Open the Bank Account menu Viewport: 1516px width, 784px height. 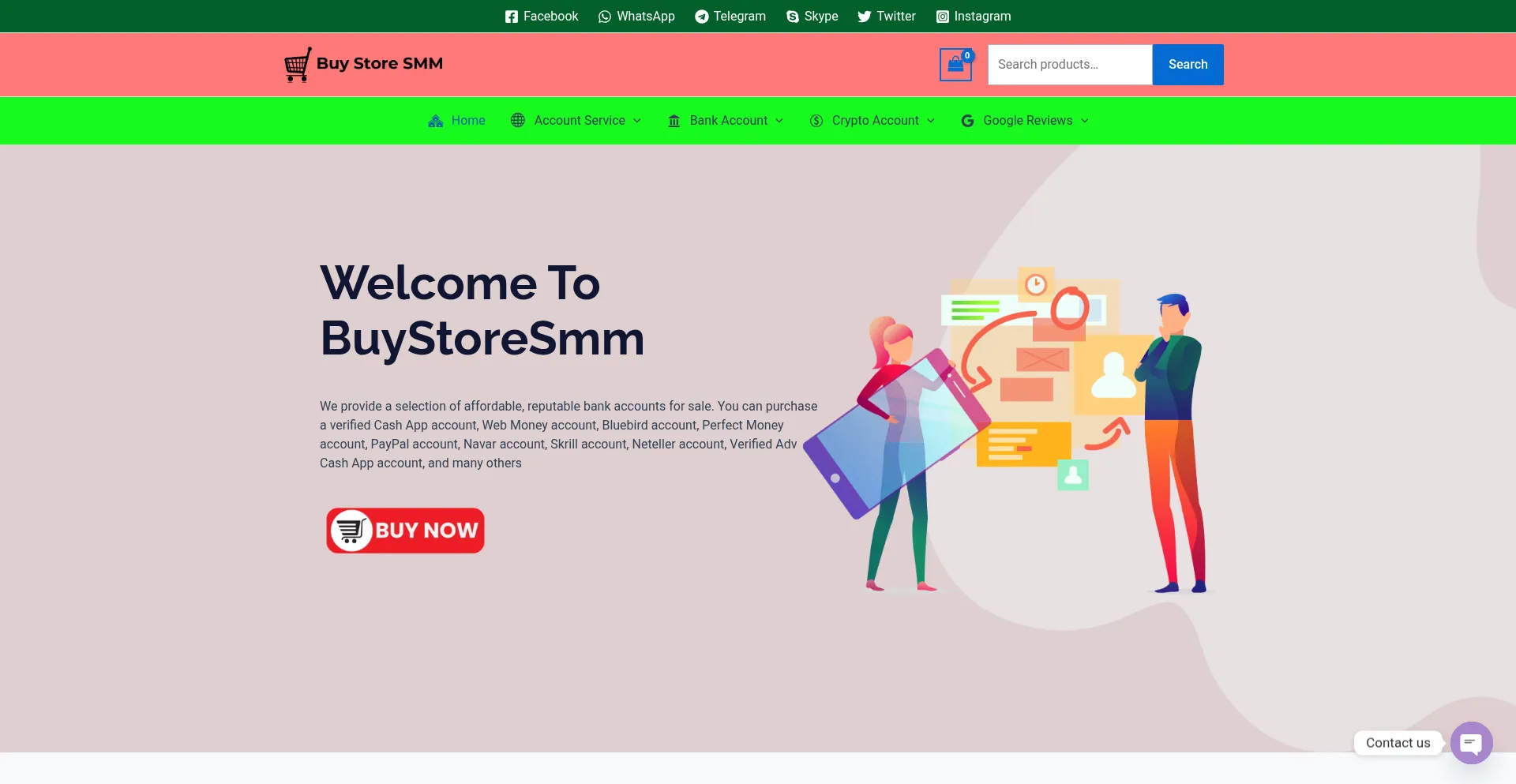tap(729, 121)
